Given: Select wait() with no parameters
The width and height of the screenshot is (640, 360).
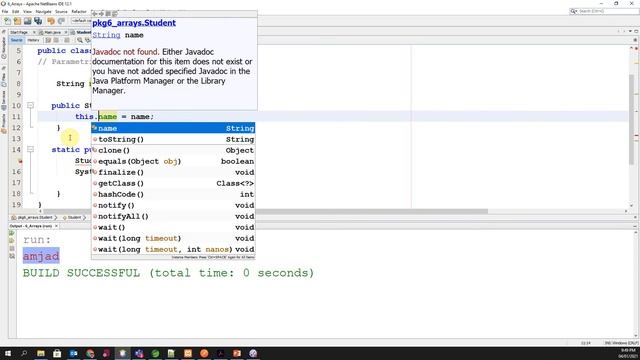Looking at the screenshot, I should 173,227.
